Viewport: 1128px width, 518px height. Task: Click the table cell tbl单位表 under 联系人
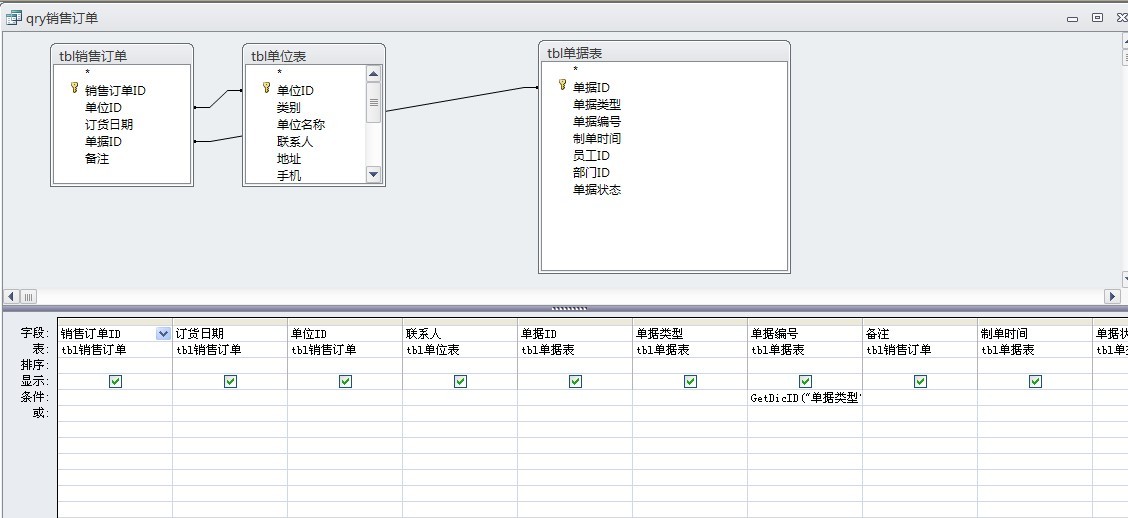(459, 350)
